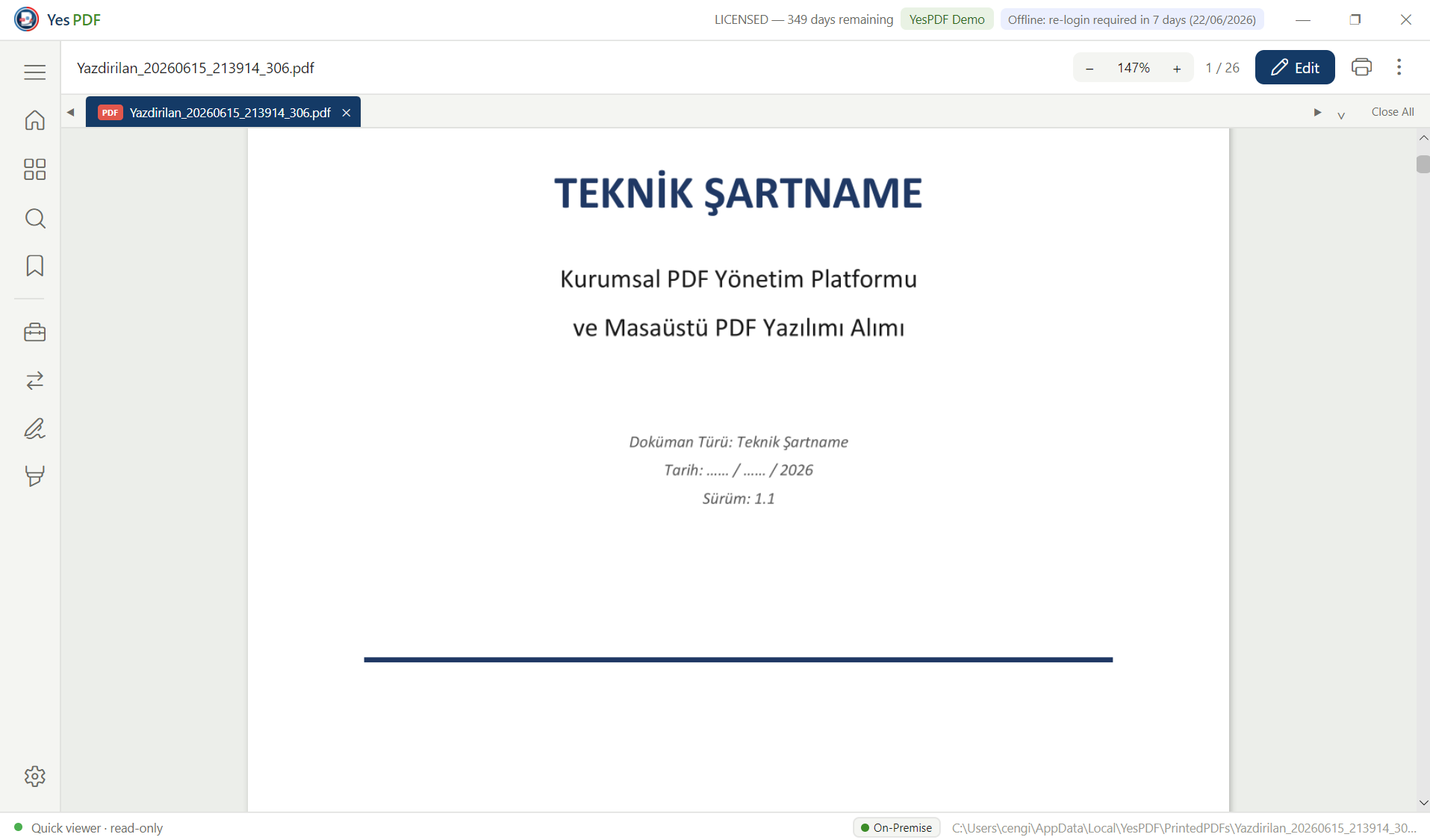
Task: Open the three-dot more options menu
Action: tap(1399, 67)
